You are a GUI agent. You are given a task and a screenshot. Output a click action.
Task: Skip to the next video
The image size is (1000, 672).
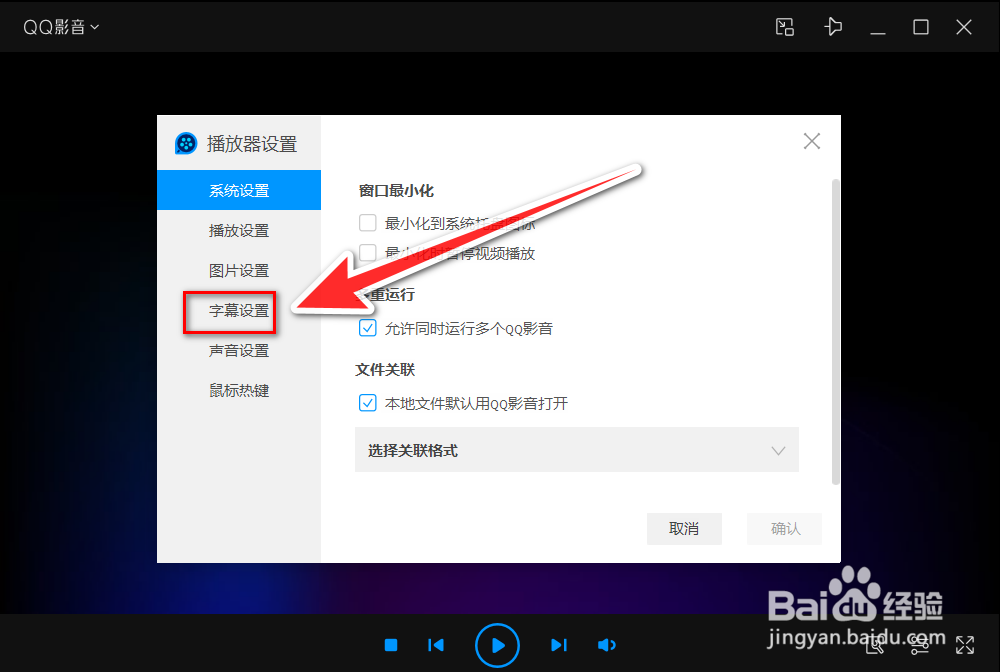tap(559, 645)
